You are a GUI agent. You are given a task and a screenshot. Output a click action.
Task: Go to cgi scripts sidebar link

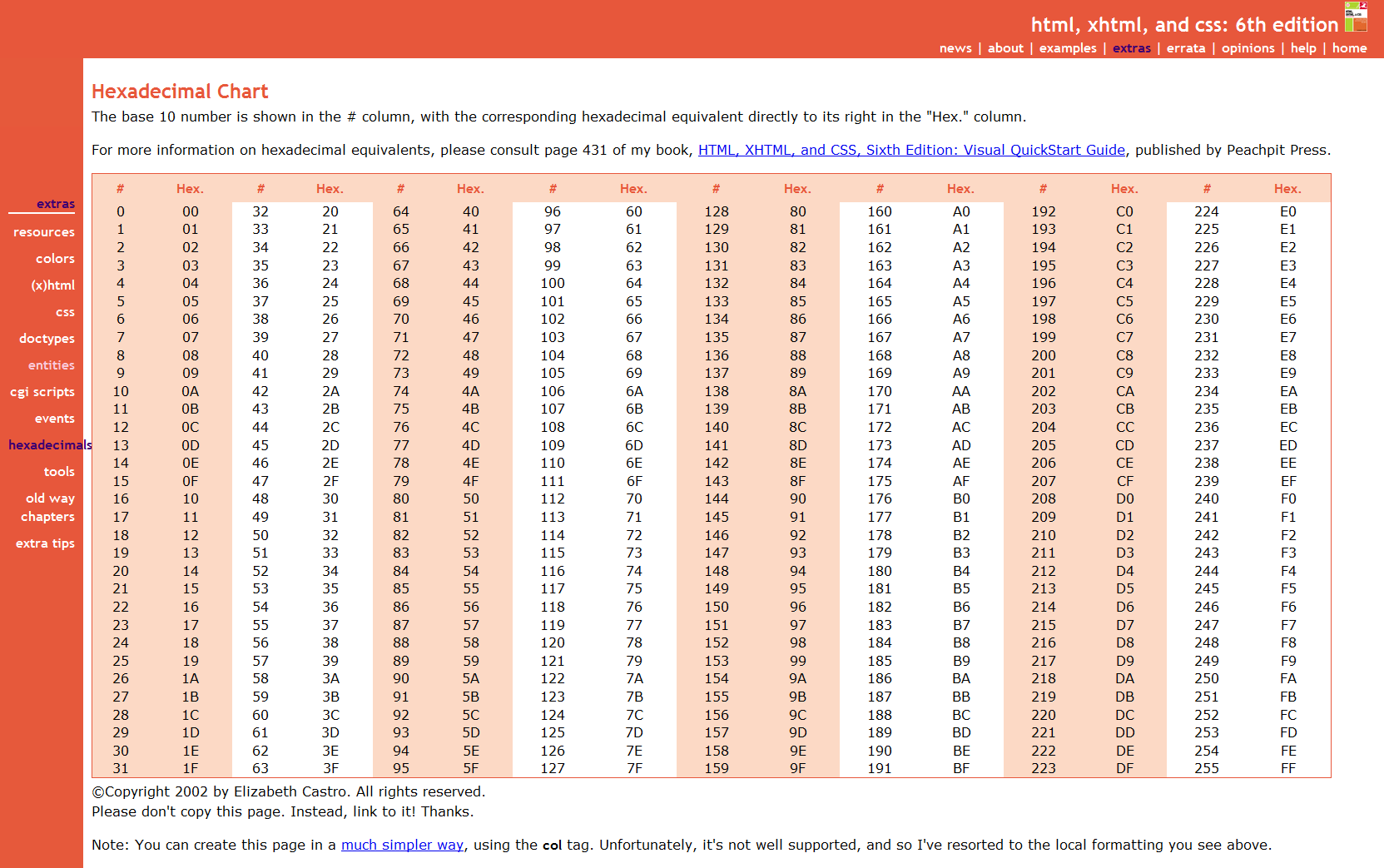42,392
